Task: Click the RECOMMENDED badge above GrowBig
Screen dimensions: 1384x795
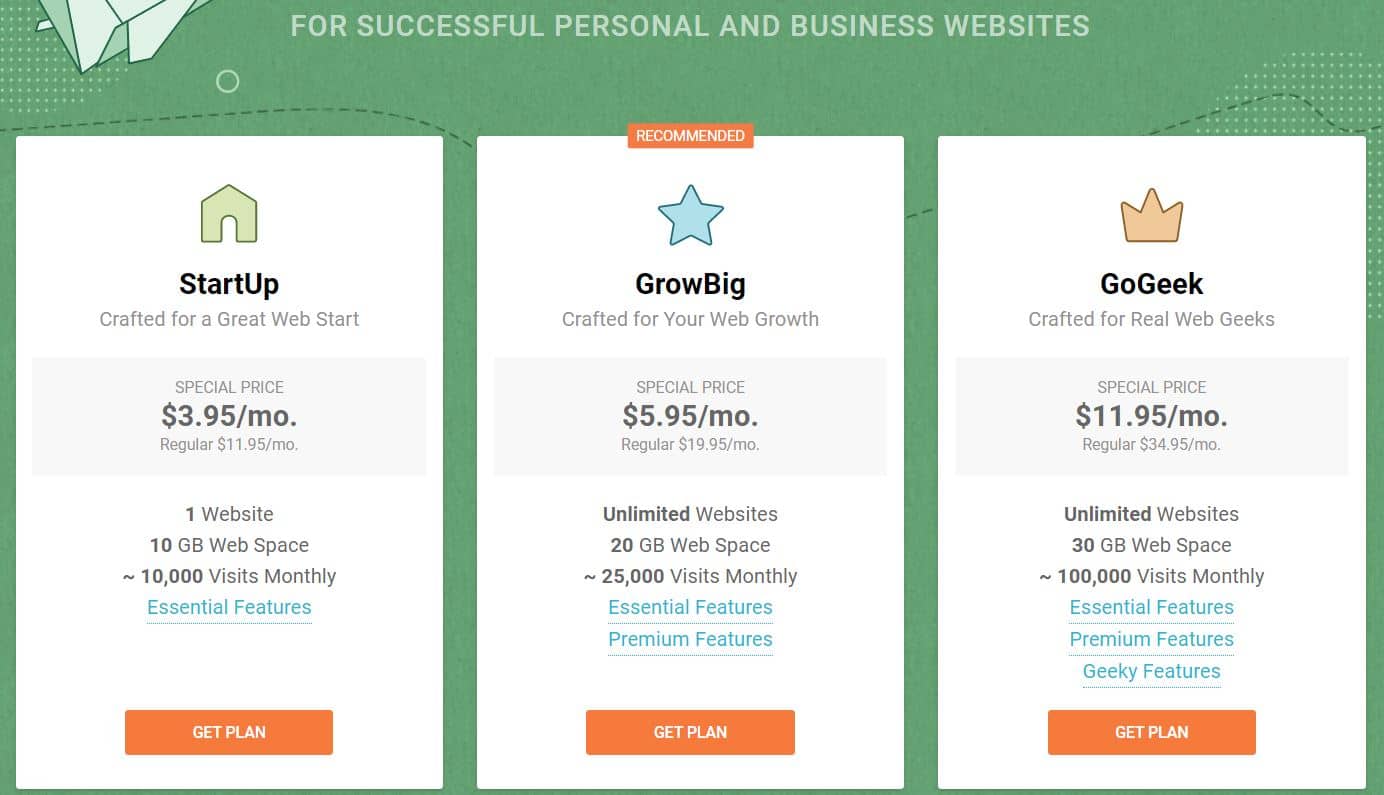Action: (690, 135)
